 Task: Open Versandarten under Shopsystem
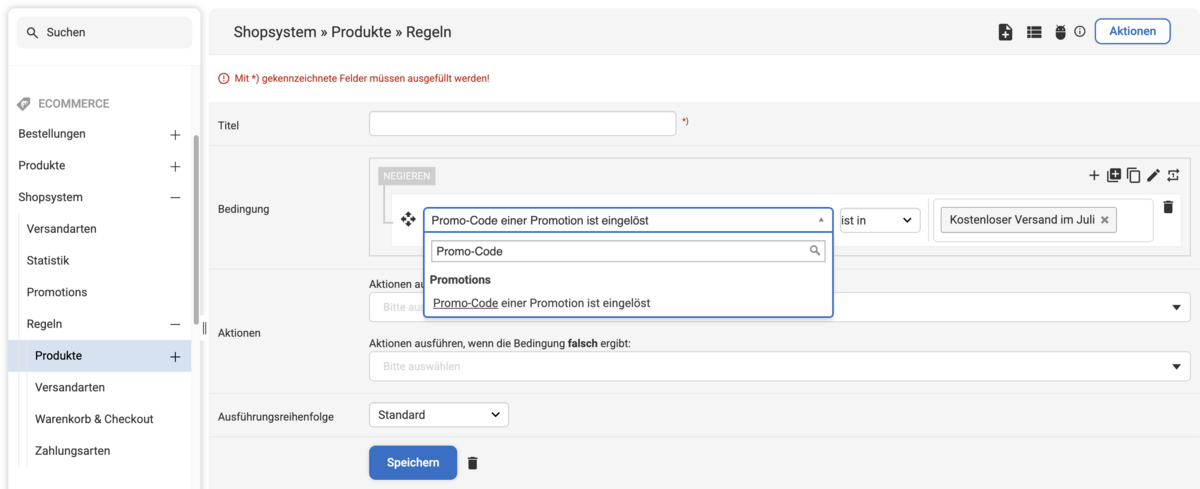click(62, 229)
